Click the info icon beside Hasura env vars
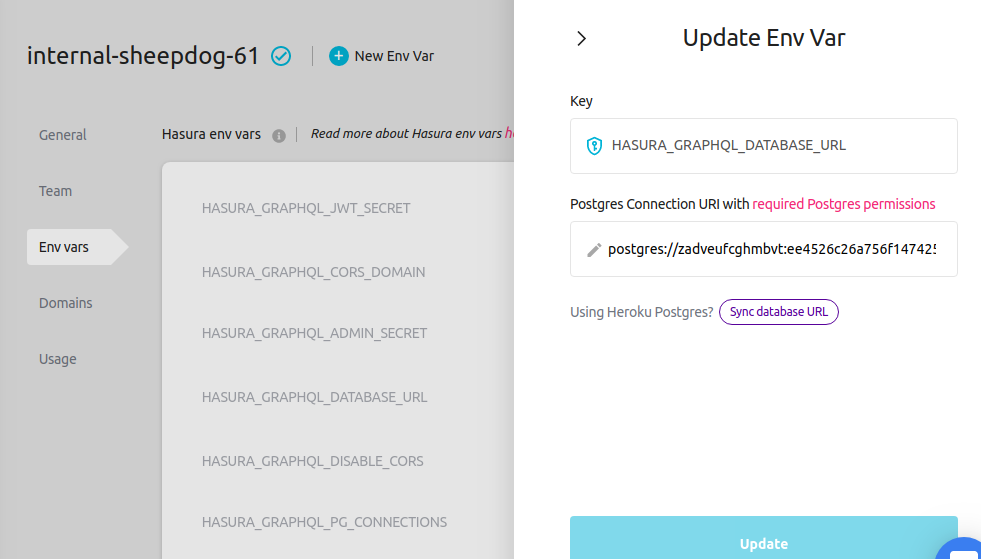The image size is (981, 559). (x=279, y=135)
